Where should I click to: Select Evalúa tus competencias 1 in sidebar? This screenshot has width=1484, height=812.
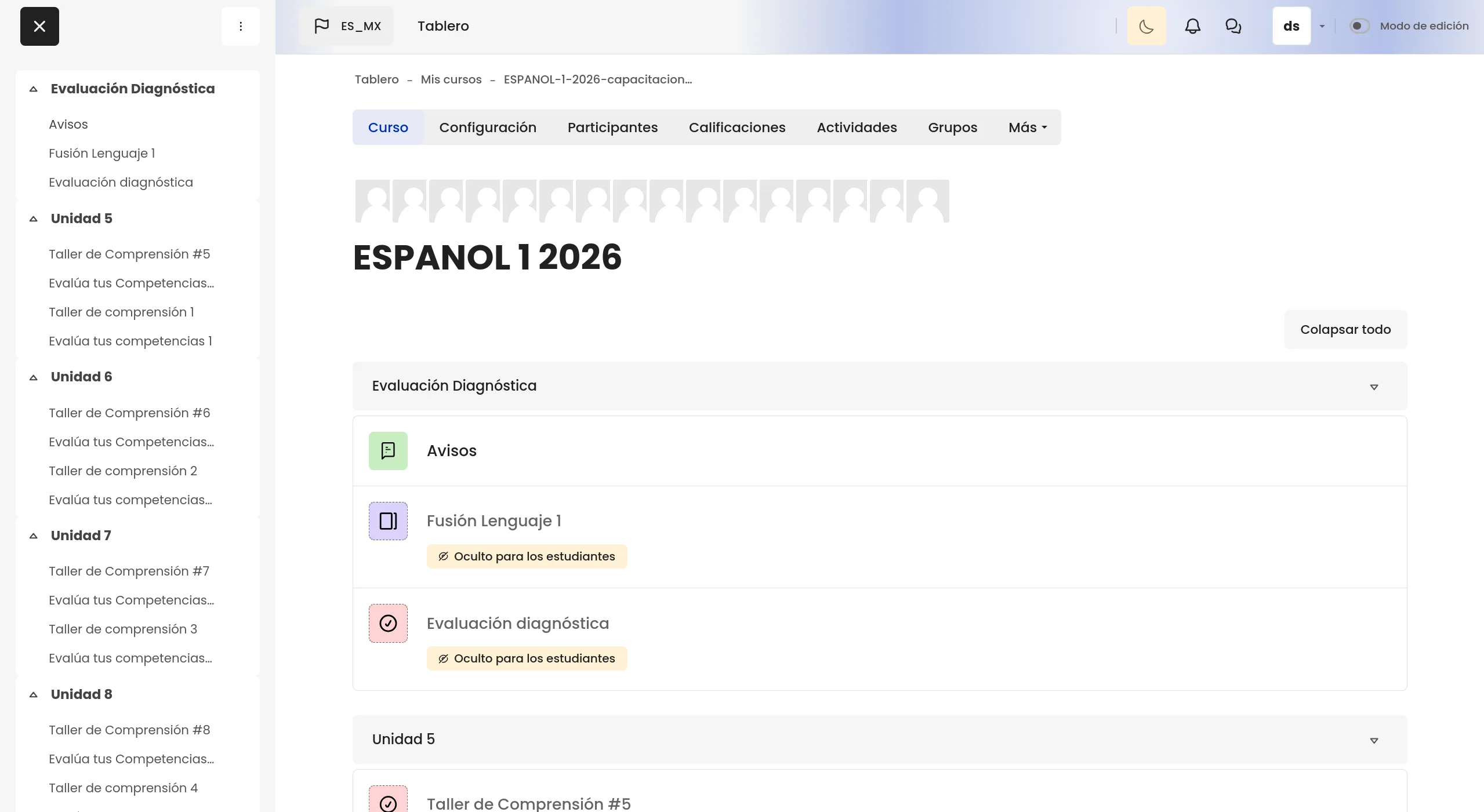pyautogui.click(x=130, y=341)
